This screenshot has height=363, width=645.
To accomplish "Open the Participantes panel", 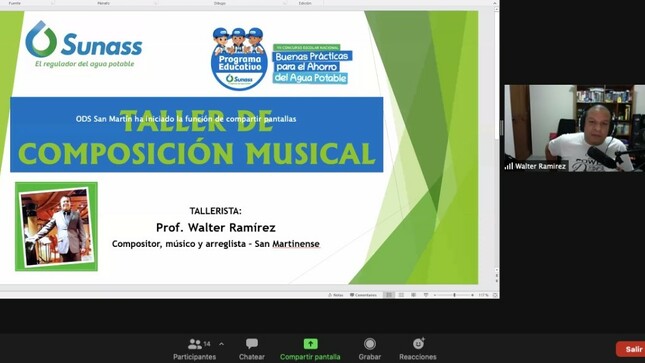I will coord(195,349).
